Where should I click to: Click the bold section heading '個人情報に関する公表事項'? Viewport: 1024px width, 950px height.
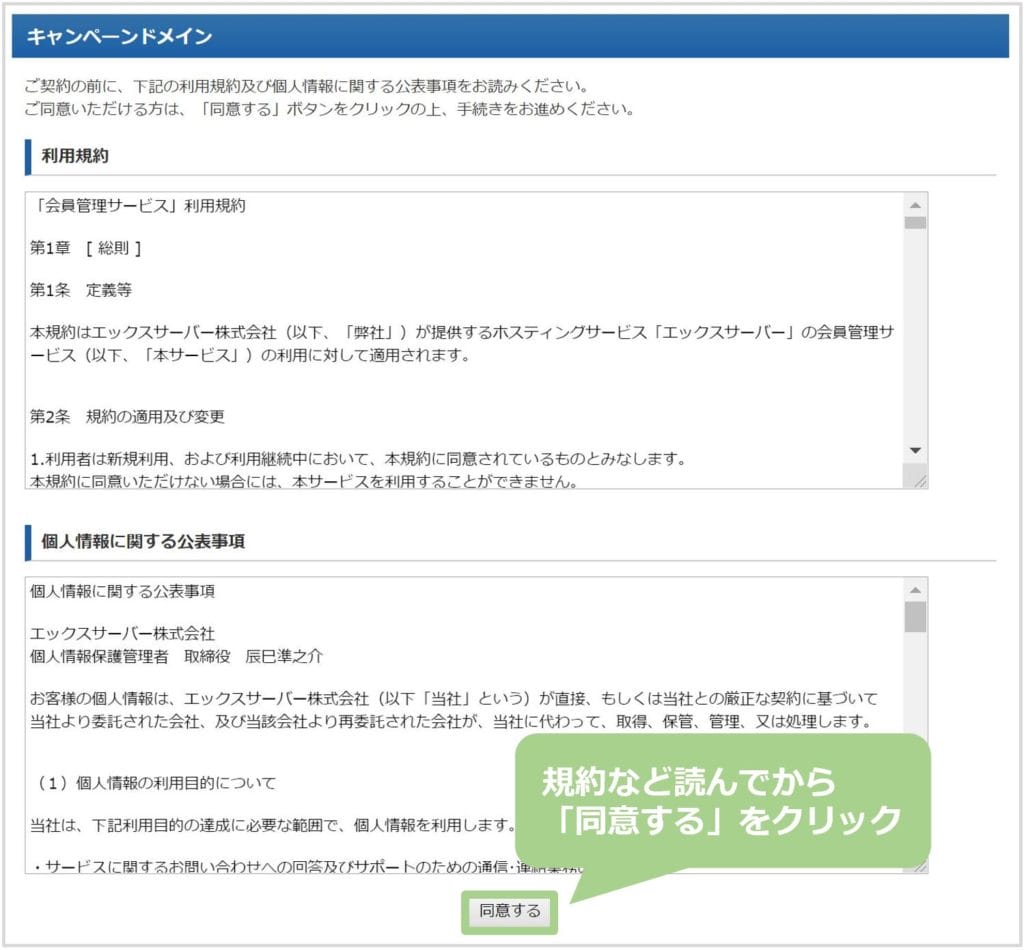click(x=143, y=541)
